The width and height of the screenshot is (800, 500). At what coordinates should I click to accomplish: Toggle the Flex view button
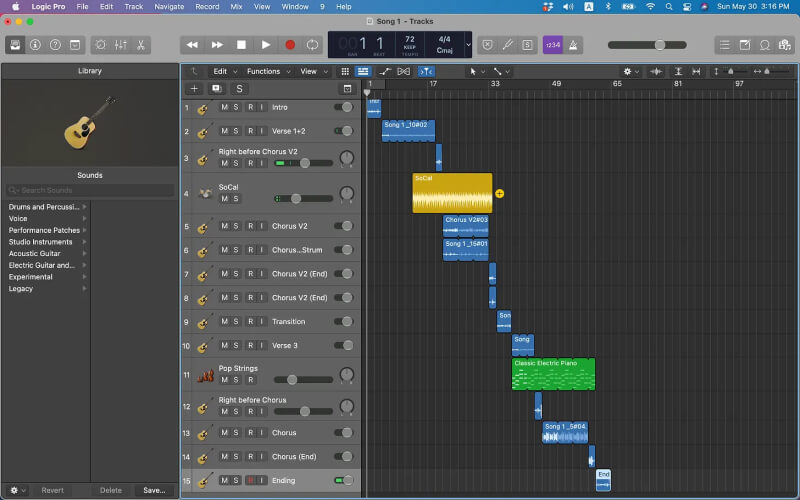point(403,71)
